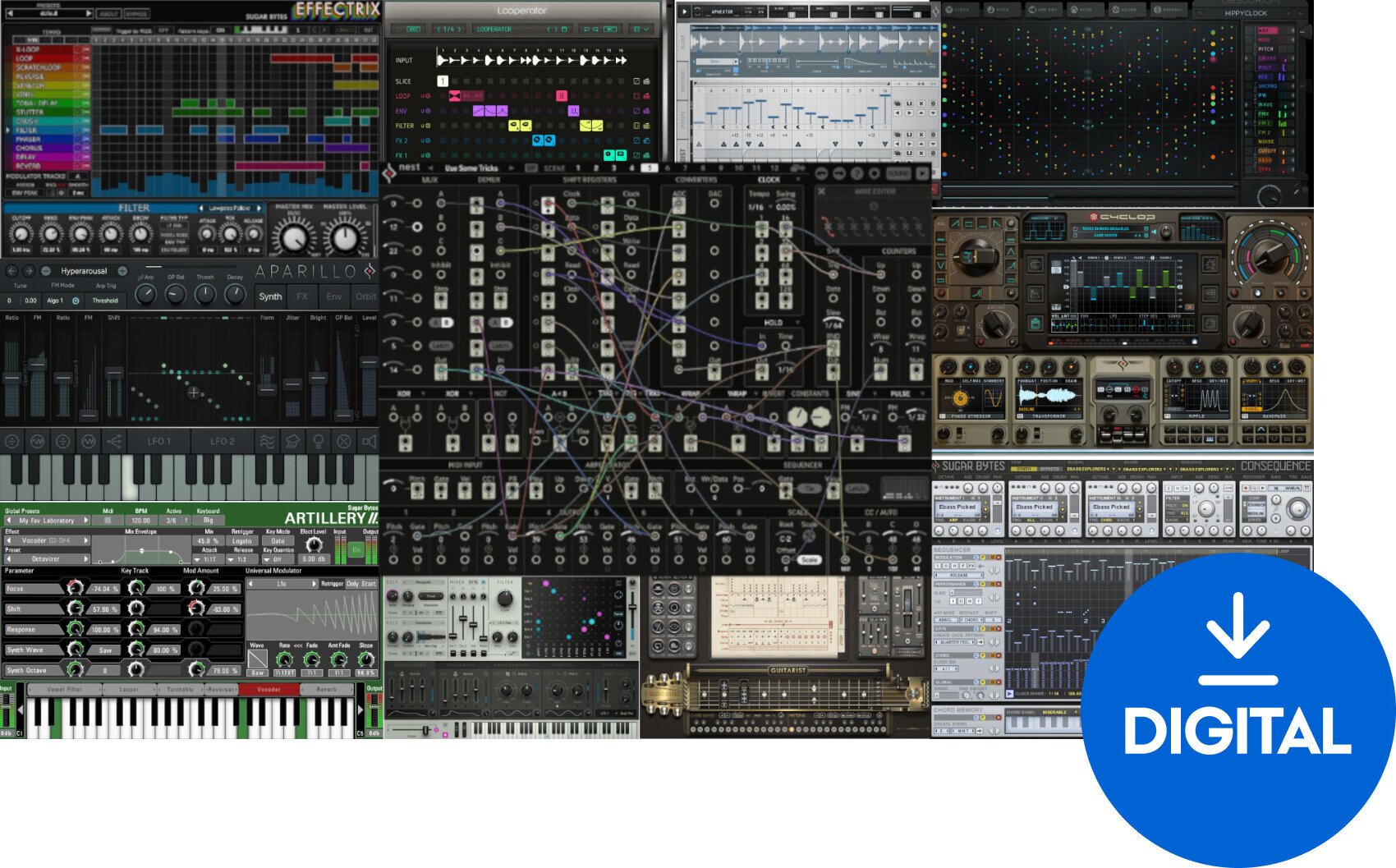Viewport: 1396px width, 868px height.
Task: Click the SOUND icon in Obscurium's top toolbar
Action: [1126, 11]
